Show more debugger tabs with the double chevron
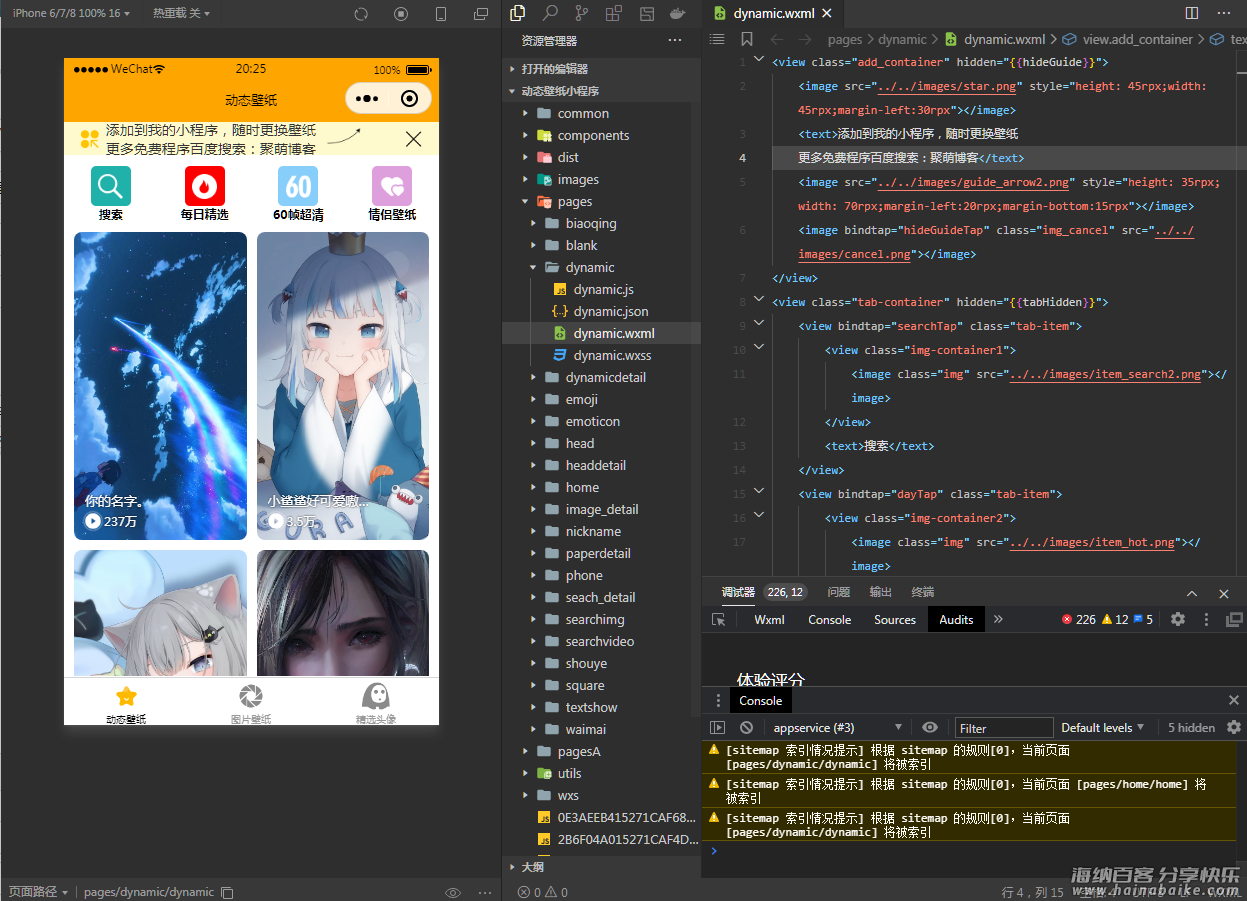 tap(997, 619)
